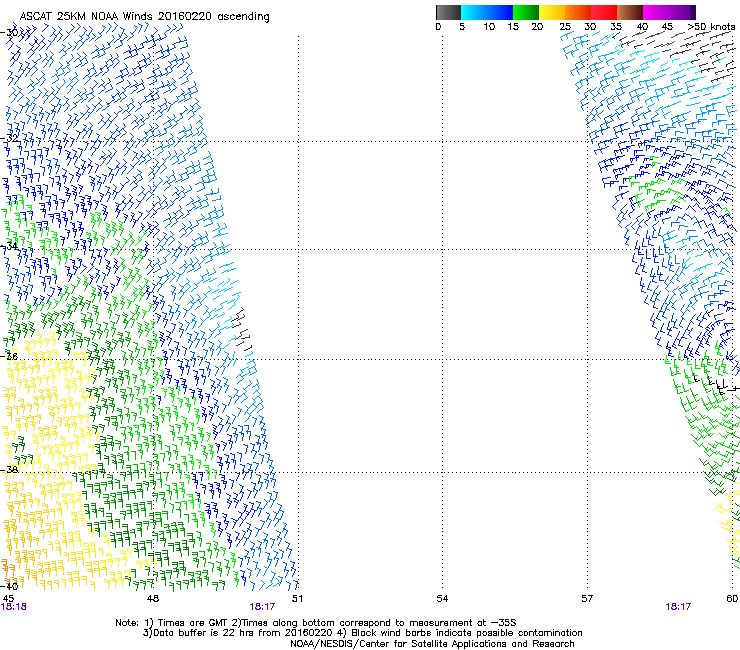
Task: Click the '51' longitude axis label
Action: (297, 599)
